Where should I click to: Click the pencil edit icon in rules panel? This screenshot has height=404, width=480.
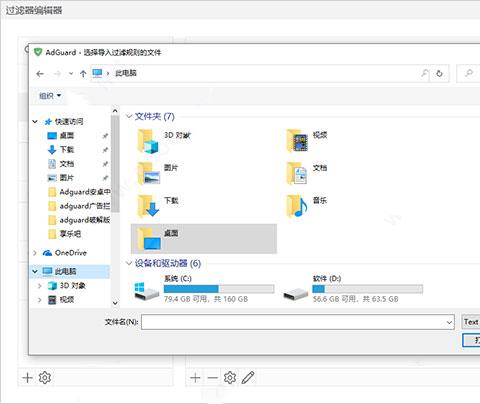248,377
